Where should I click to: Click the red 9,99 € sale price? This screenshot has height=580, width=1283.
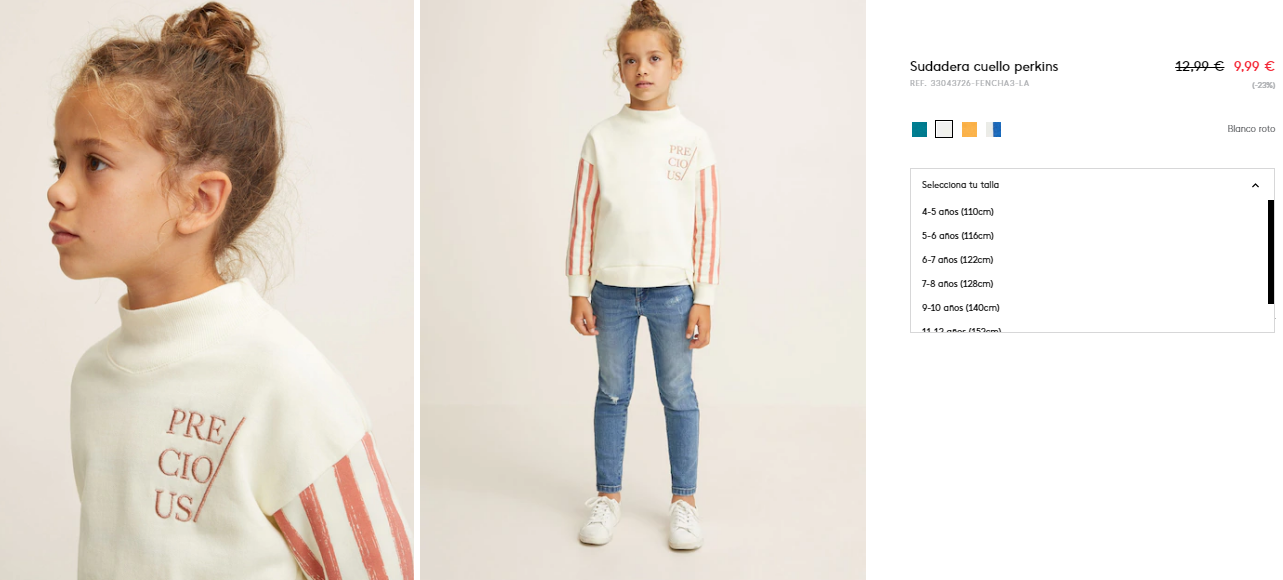[x=1254, y=66]
